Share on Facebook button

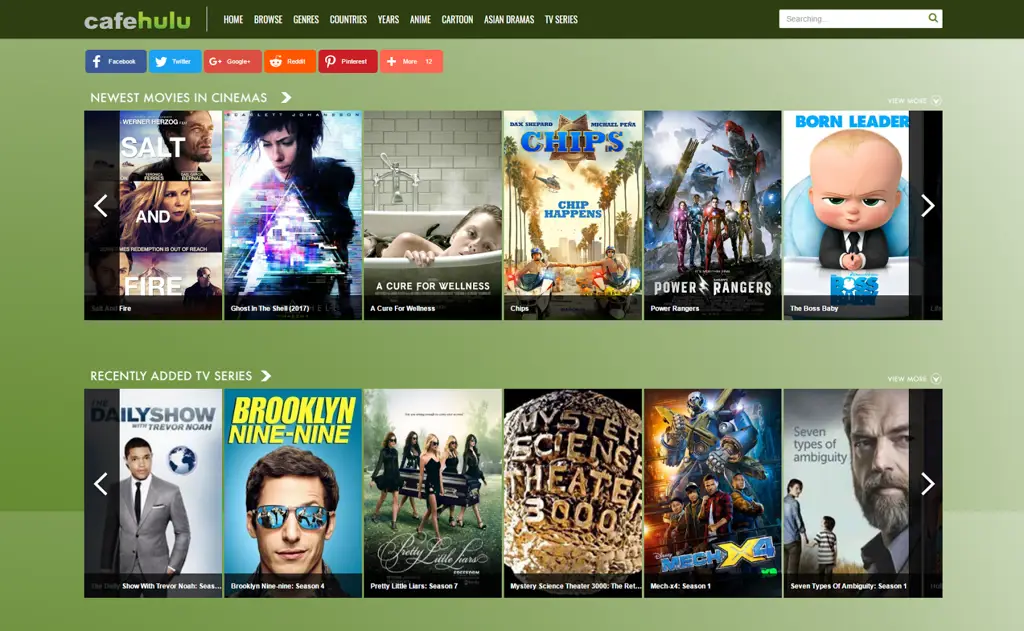tap(116, 61)
